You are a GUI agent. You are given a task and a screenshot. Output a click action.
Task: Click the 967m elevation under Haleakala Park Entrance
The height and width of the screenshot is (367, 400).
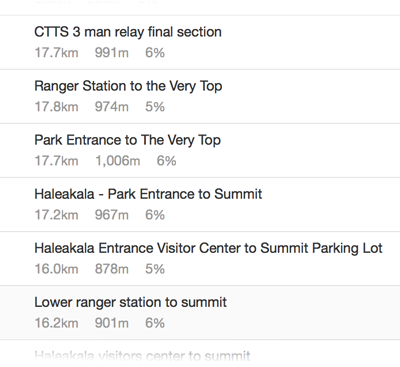112,215
